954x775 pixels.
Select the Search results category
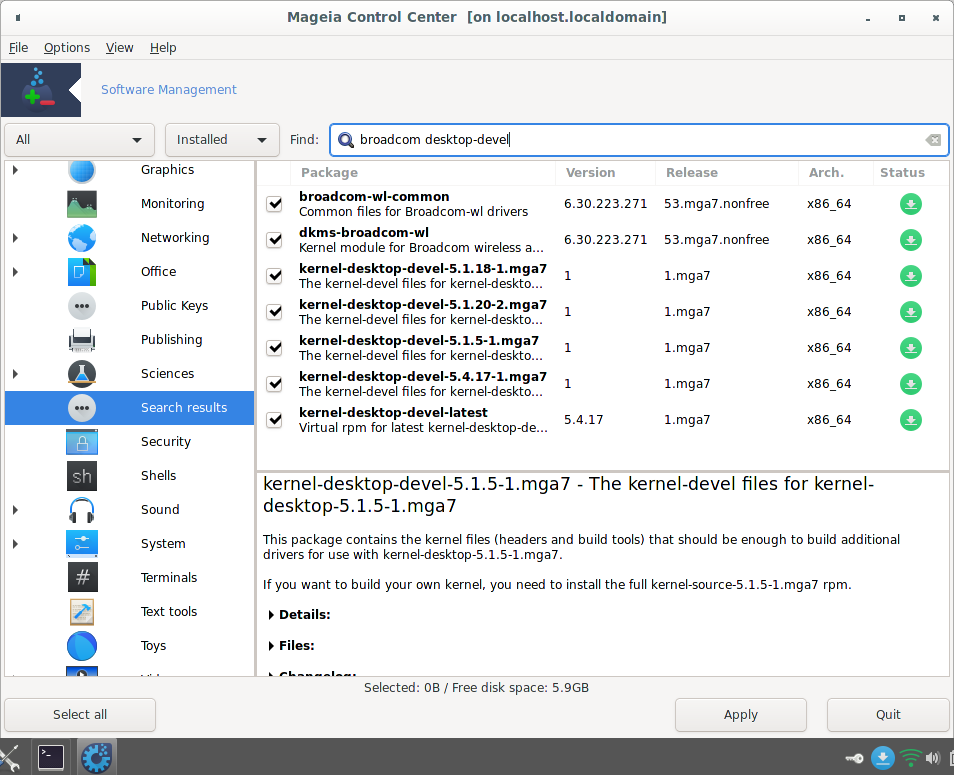130,408
